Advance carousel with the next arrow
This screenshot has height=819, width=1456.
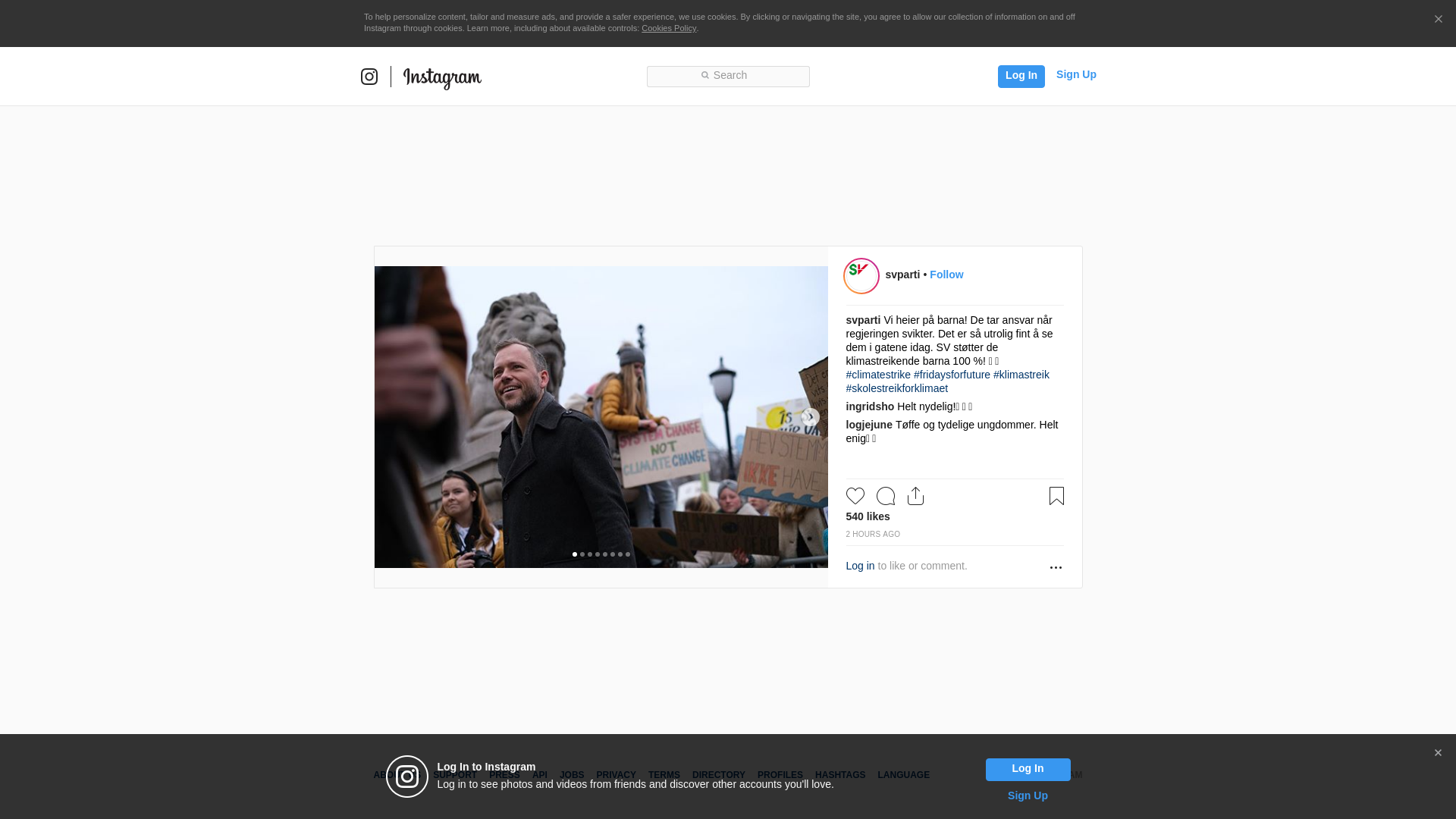pyautogui.click(x=810, y=417)
